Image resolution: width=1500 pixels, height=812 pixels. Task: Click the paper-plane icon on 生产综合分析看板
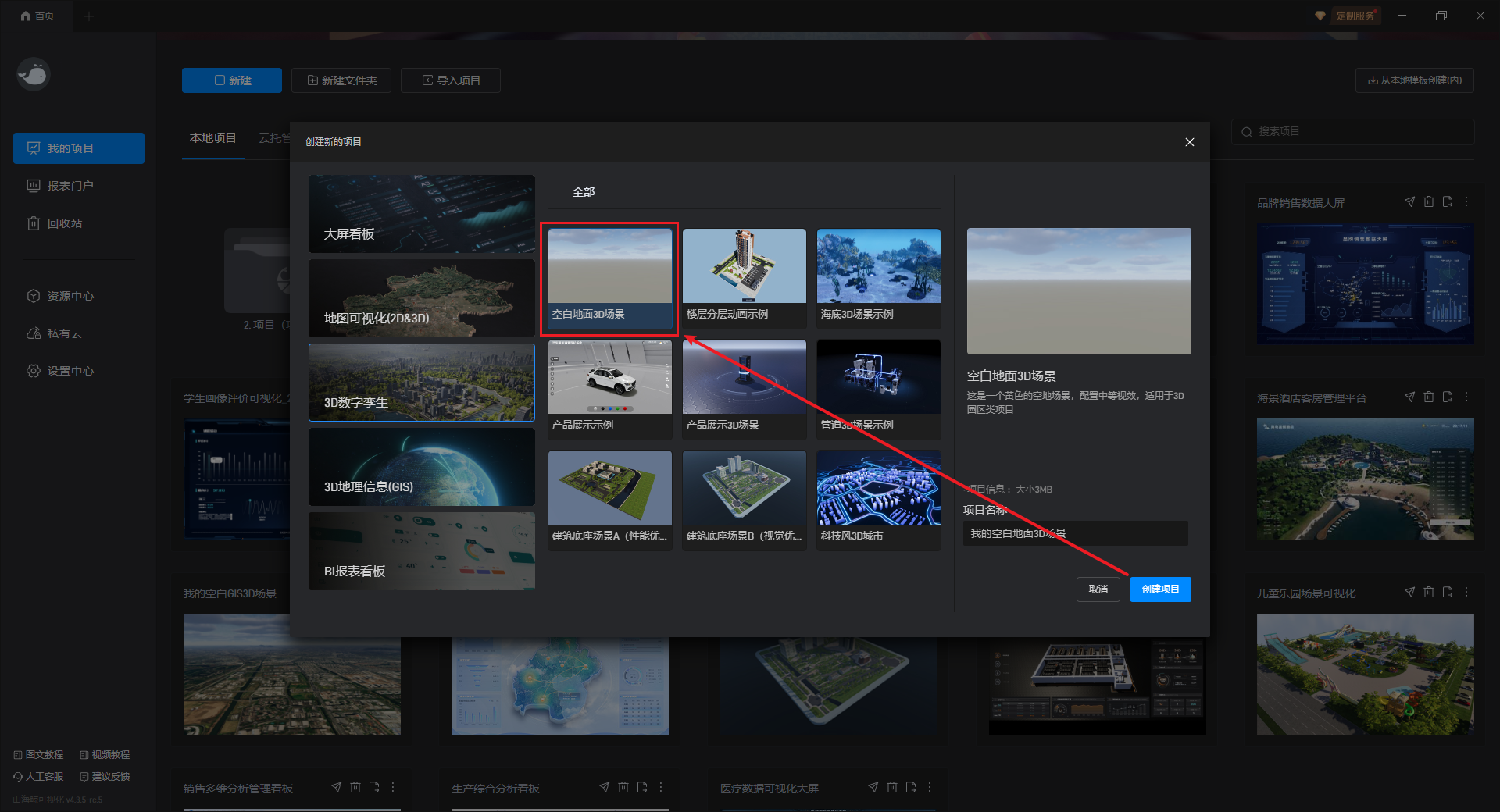pos(604,787)
